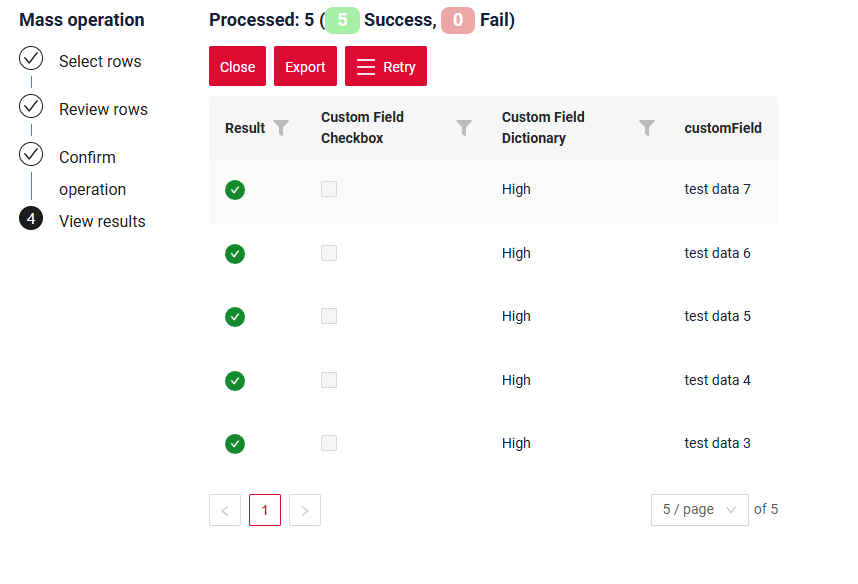This screenshot has height=584, width=858.
Task: Click green checkmark in test data 5 row
Action: point(235,317)
